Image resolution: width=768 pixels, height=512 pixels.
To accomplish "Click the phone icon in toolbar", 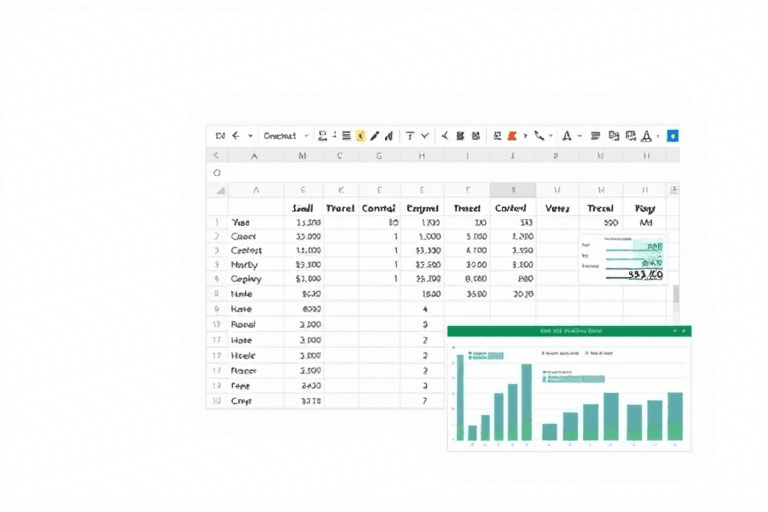I will click(x=539, y=136).
